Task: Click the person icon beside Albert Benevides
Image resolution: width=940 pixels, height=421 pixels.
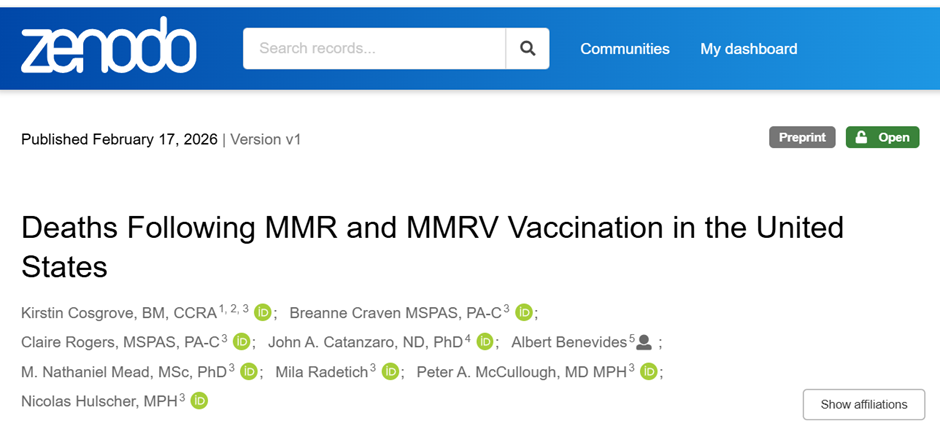Action: click(x=644, y=342)
